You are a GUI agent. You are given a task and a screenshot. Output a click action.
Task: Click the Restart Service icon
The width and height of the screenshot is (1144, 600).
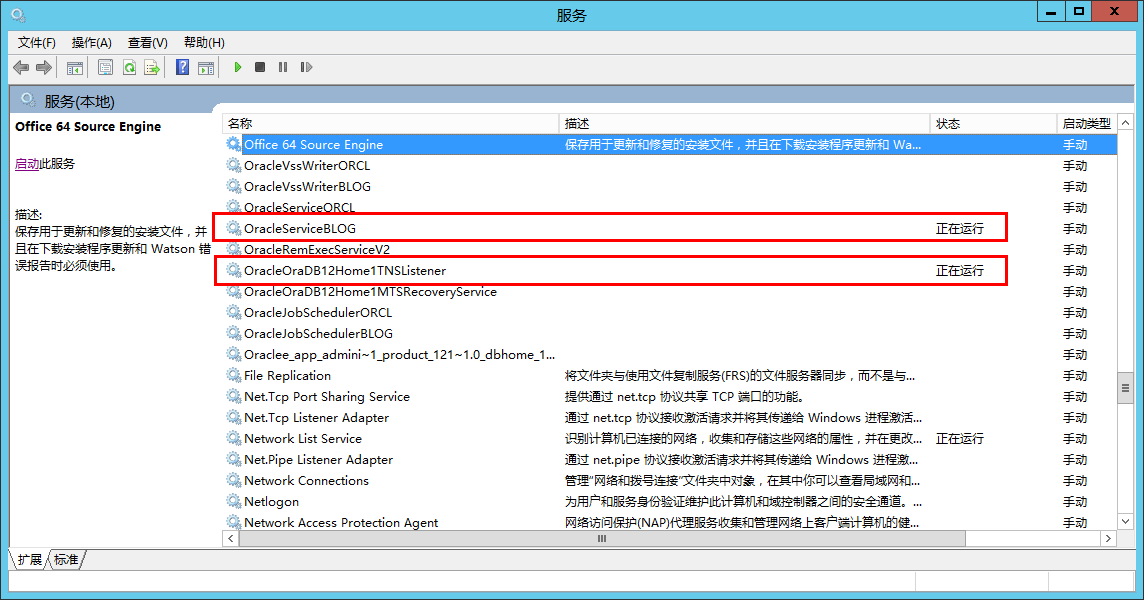pyautogui.click(x=306, y=67)
